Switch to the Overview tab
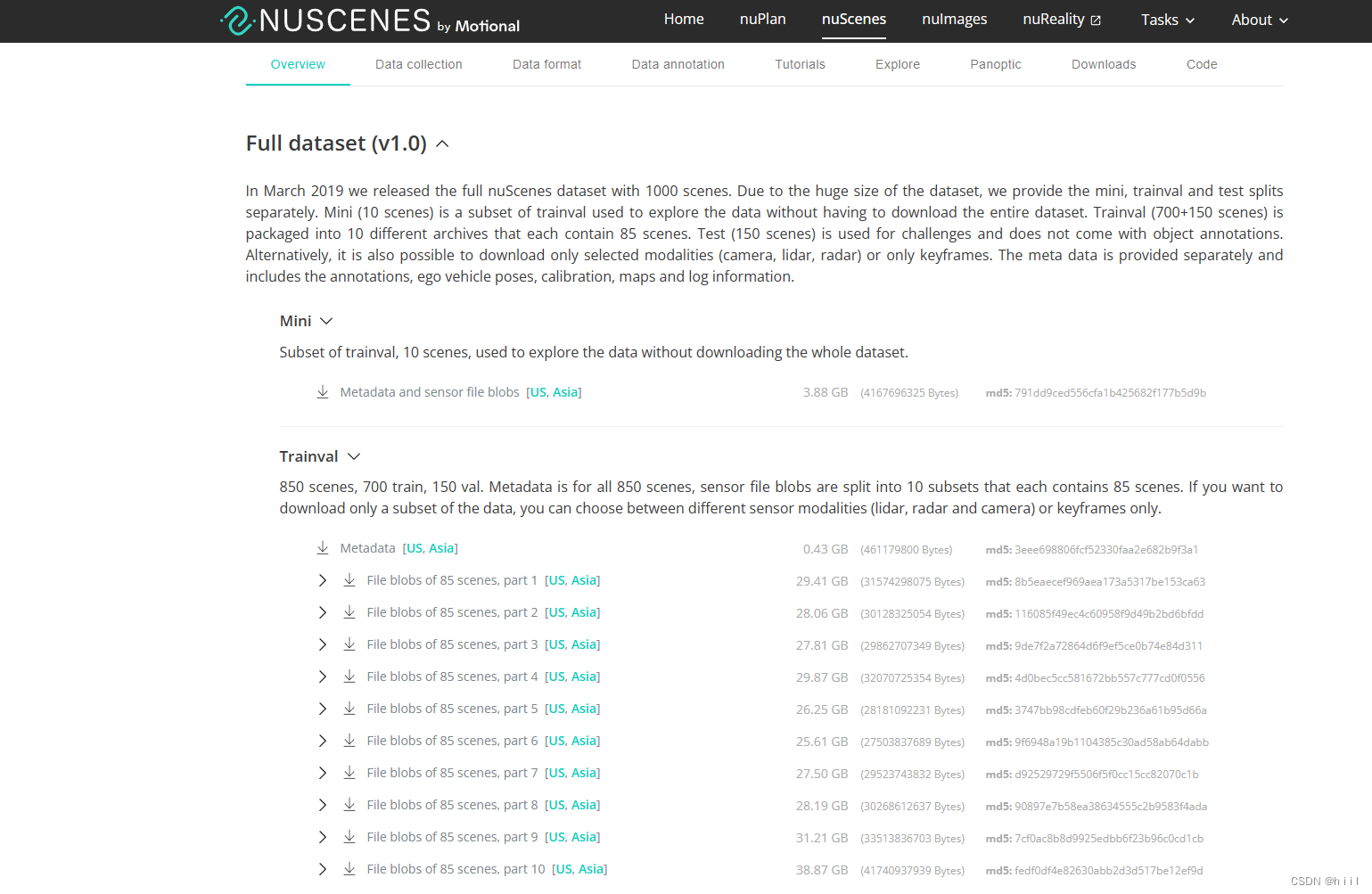The height and width of the screenshot is (894, 1372). click(x=298, y=64)
